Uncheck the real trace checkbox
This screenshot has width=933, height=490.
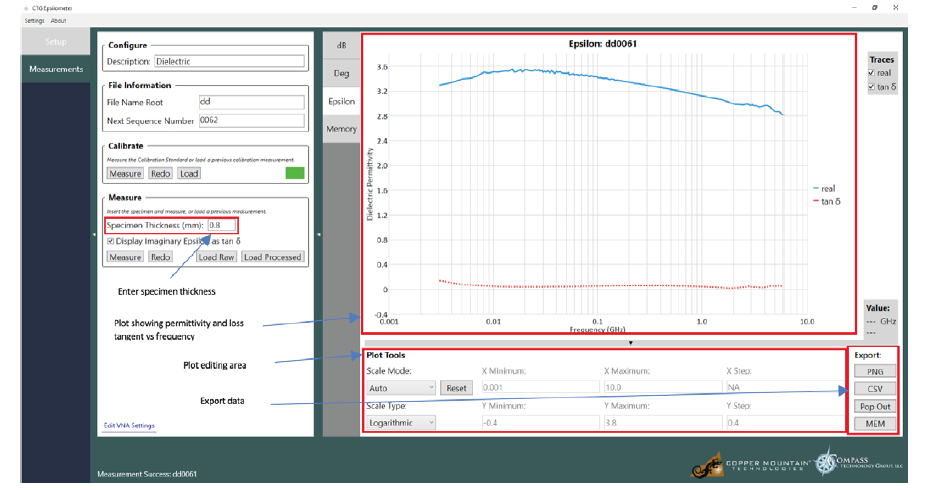click(x=872, y=73)
